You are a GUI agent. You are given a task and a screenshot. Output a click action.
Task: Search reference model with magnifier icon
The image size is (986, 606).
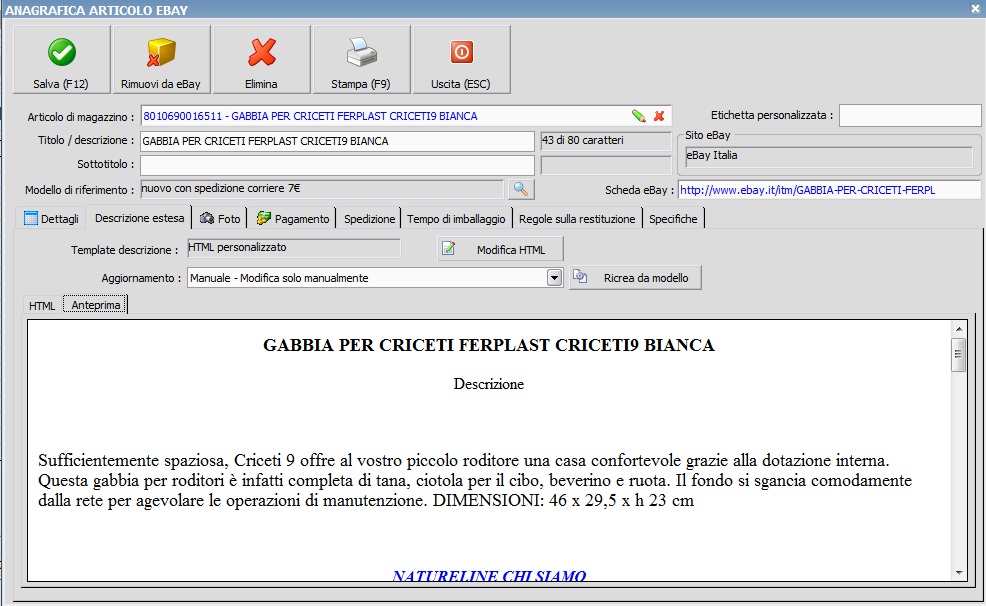(521, 189)
